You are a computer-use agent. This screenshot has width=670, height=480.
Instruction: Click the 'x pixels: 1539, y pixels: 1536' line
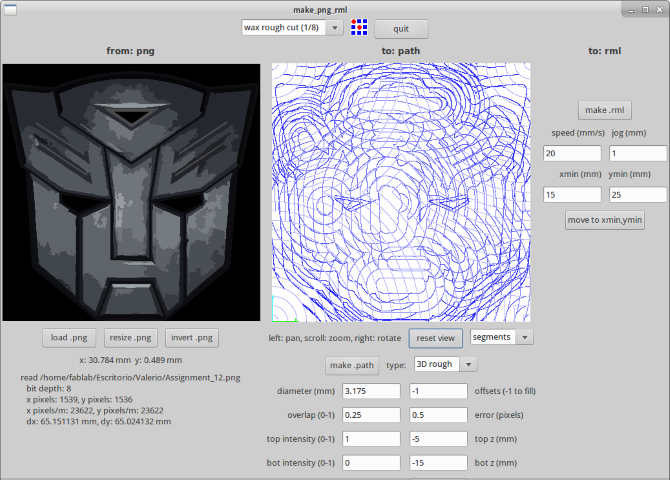click(x=79, y=400)
